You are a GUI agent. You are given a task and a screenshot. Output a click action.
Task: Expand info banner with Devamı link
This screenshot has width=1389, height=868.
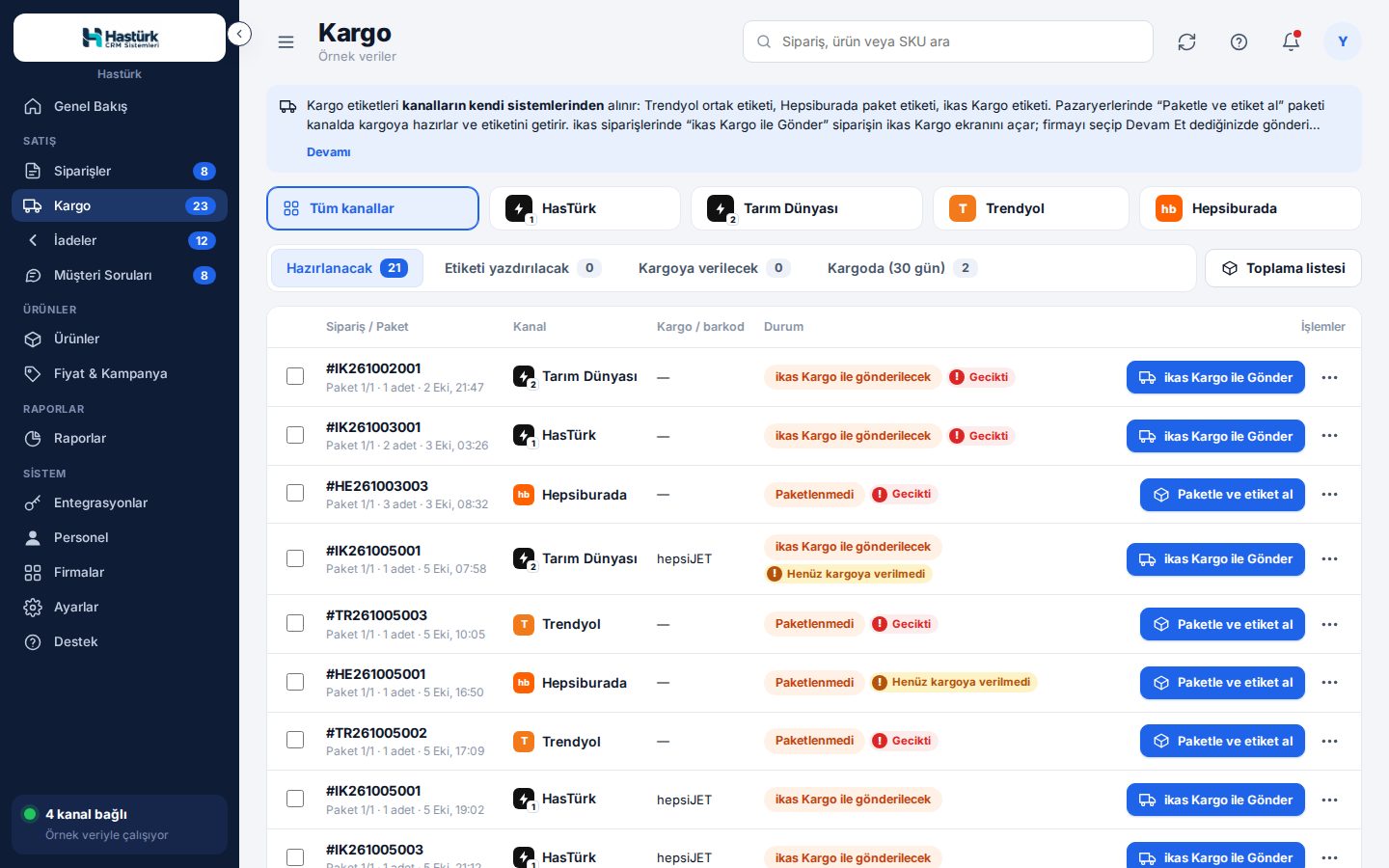tap(328, 151)
